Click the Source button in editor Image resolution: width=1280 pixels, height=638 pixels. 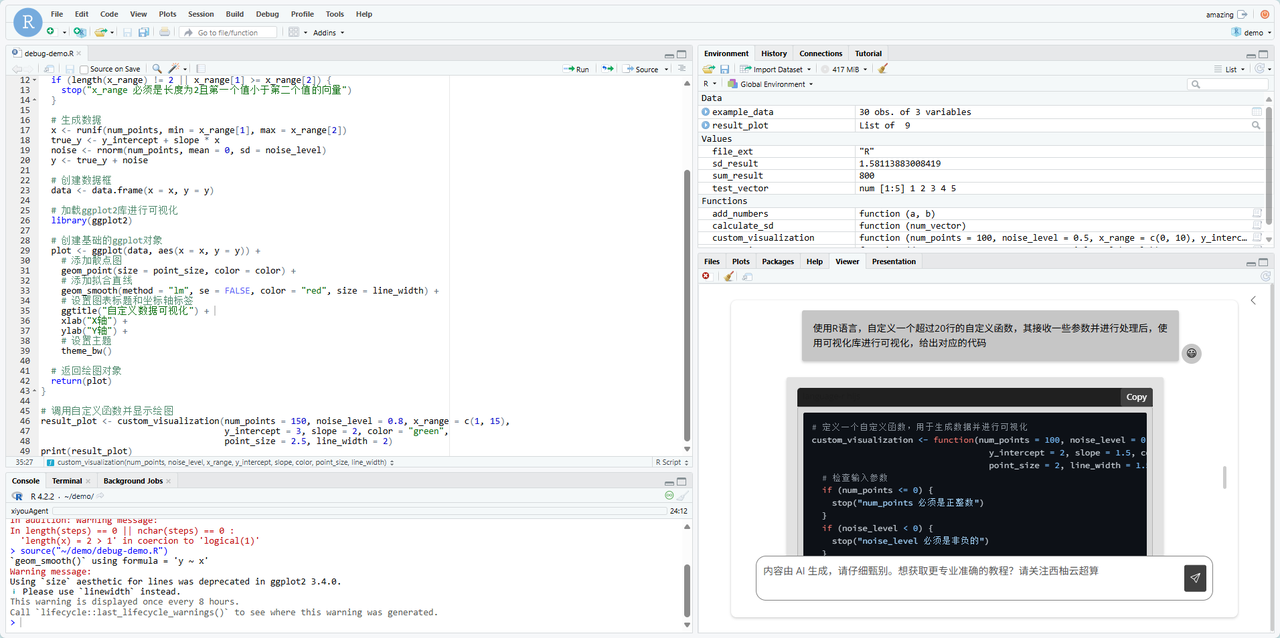640,69
